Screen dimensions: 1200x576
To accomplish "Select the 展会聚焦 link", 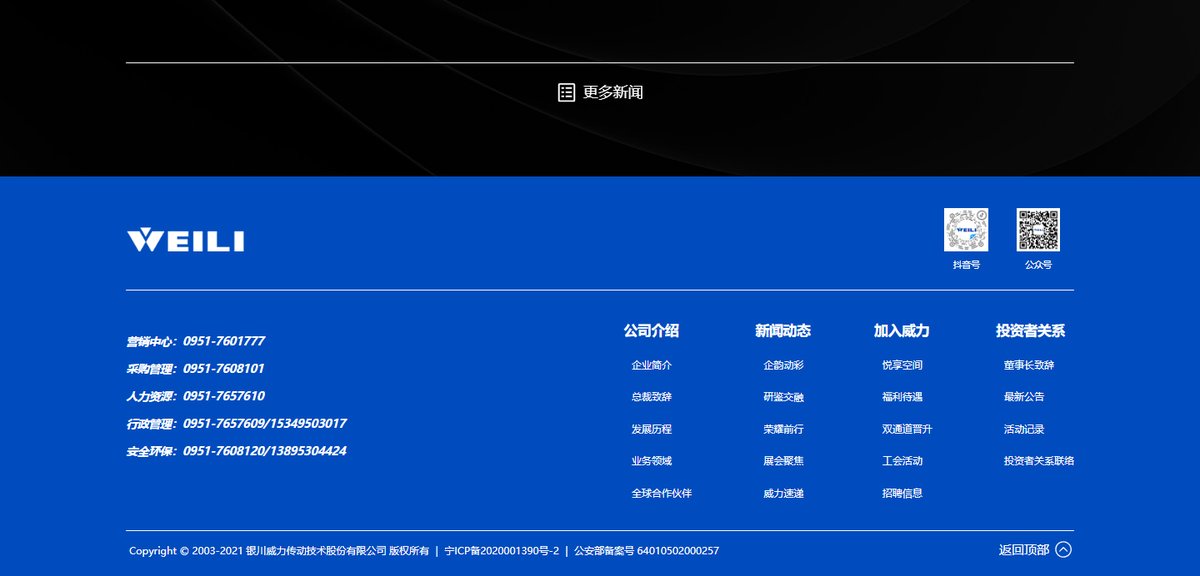I will [783, 461].
